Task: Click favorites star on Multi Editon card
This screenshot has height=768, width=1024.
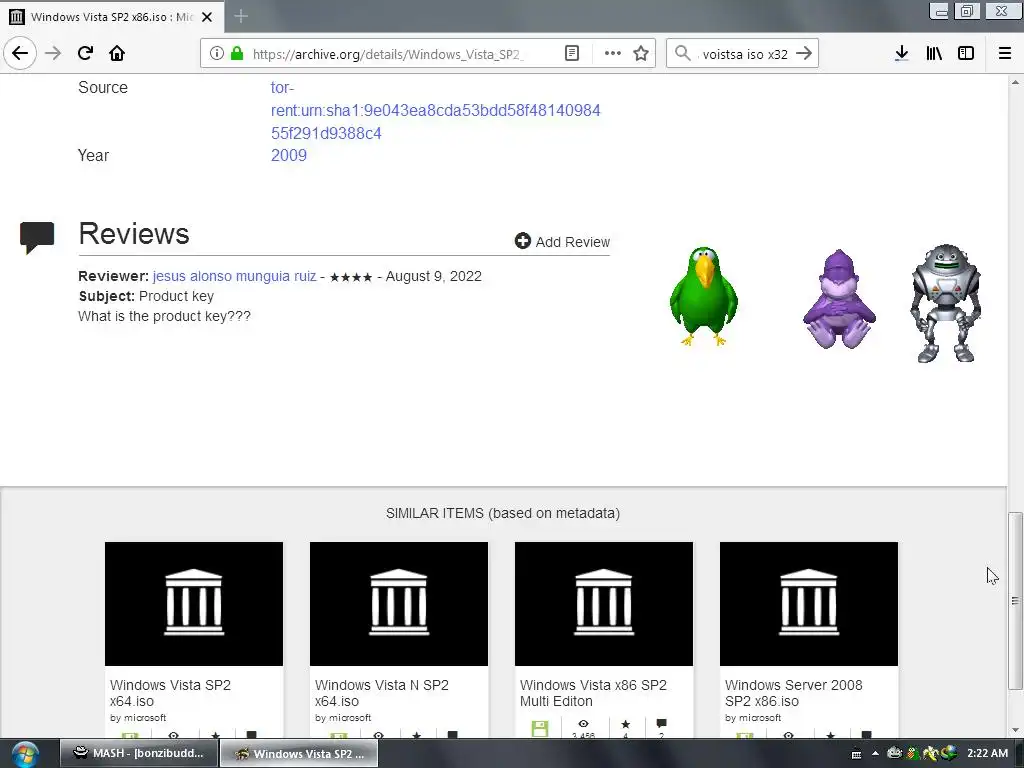Action: (x=626, y=724)
